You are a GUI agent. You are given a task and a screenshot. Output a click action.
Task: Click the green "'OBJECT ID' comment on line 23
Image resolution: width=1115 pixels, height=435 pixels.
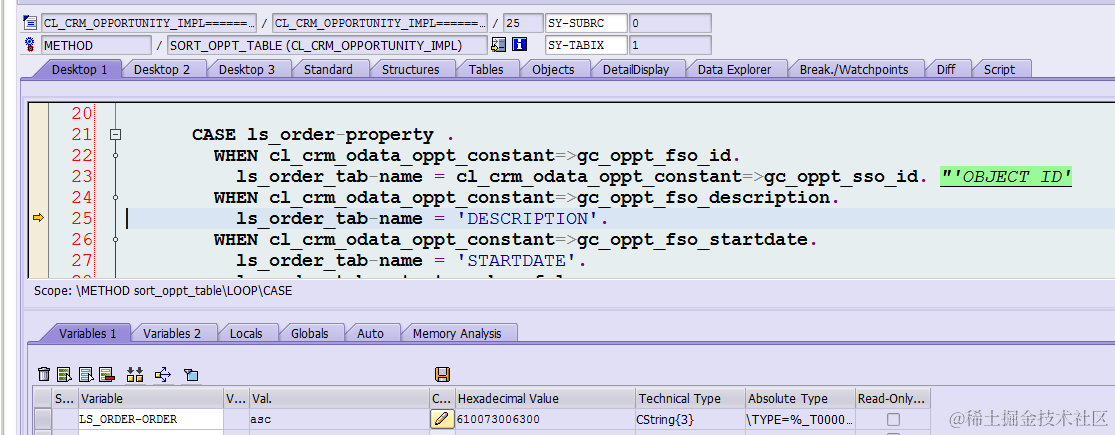coord(1005,176)
